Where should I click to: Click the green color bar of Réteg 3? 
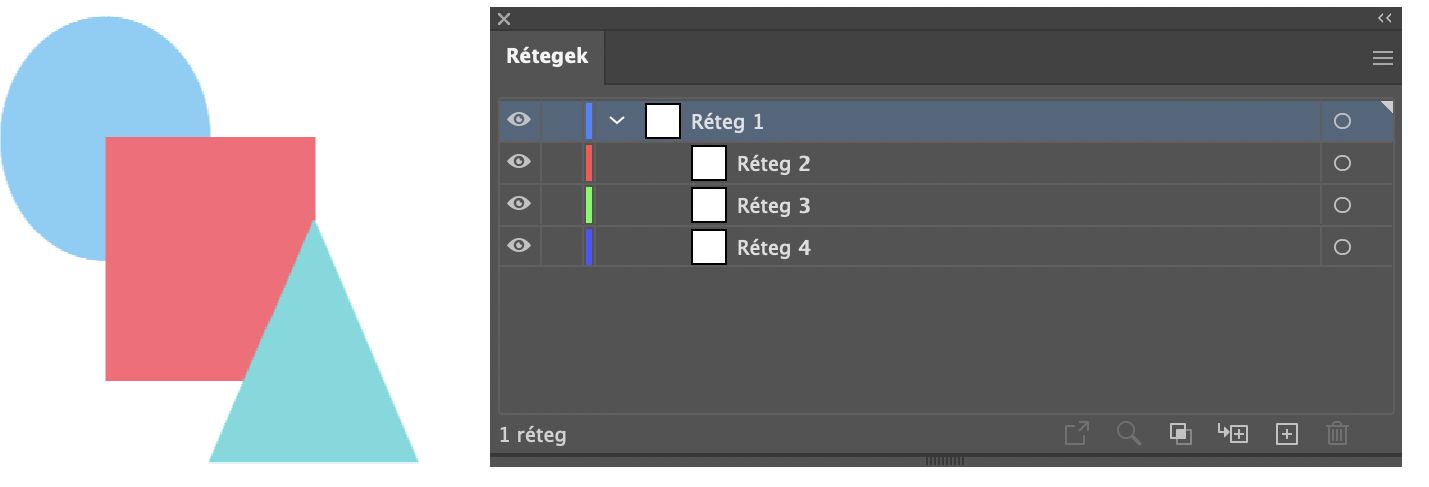[x=589, y=205]
